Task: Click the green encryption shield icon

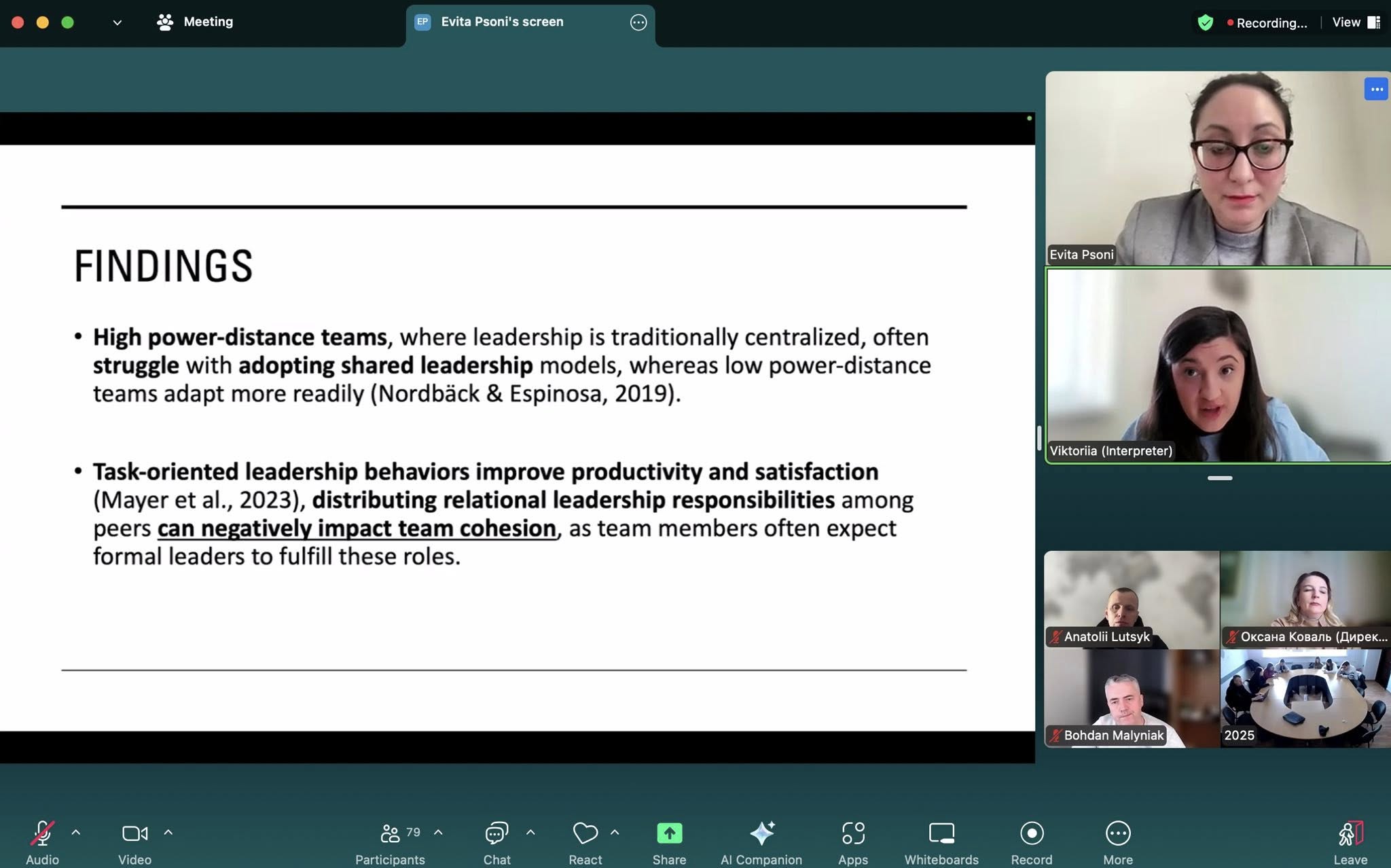Action: [1205, 22]
